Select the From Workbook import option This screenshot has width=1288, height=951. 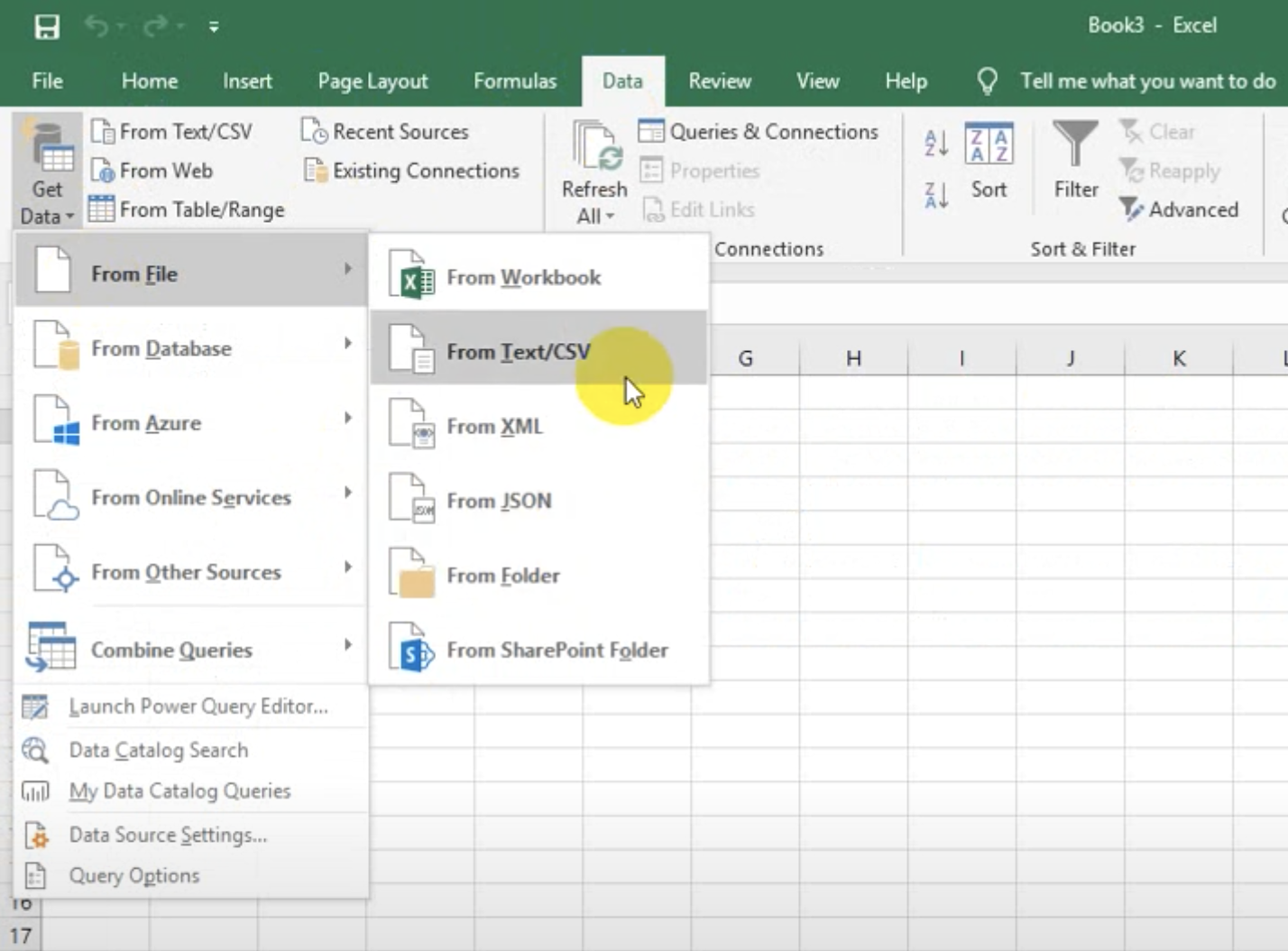coord(523,277)
